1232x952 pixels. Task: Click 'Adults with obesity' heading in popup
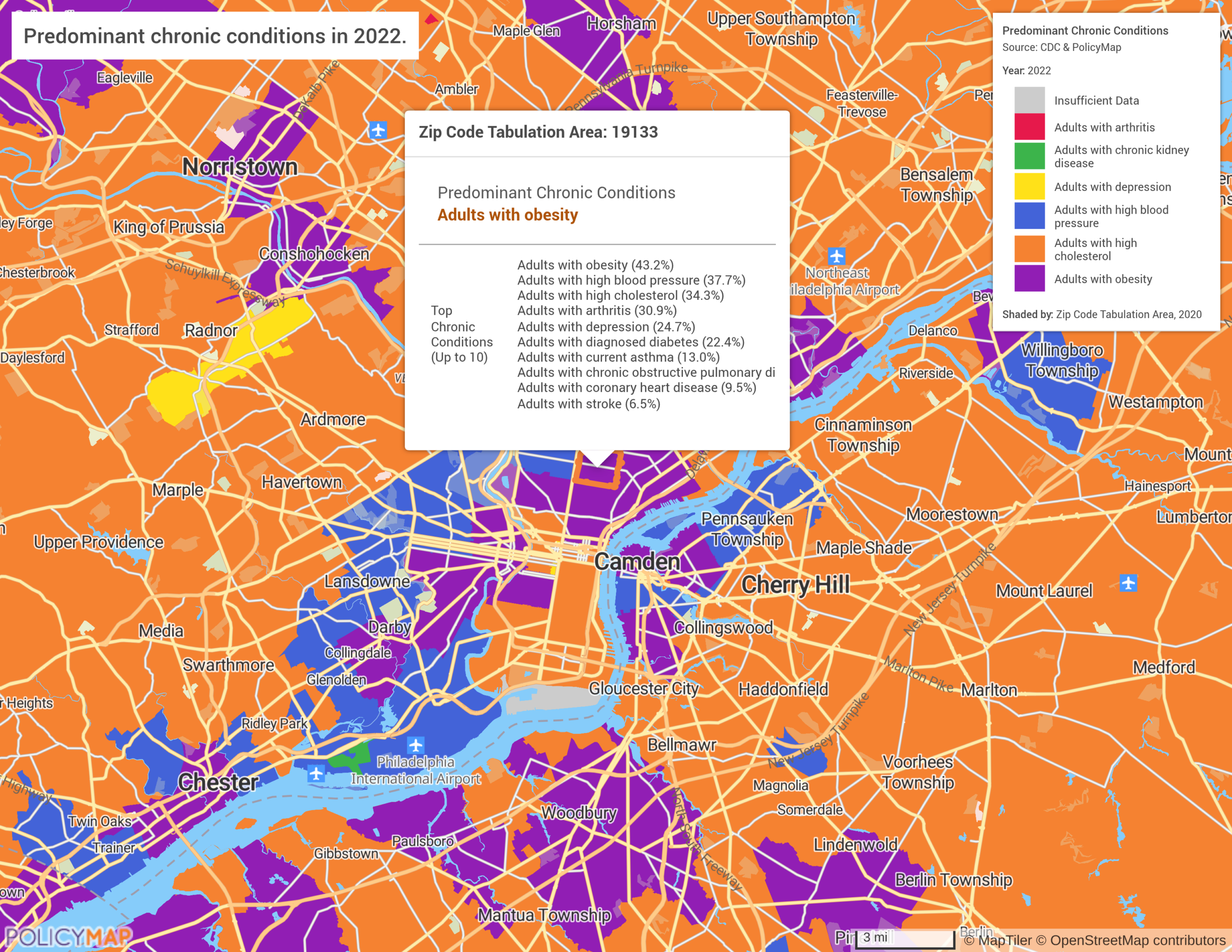pos(507,215)
